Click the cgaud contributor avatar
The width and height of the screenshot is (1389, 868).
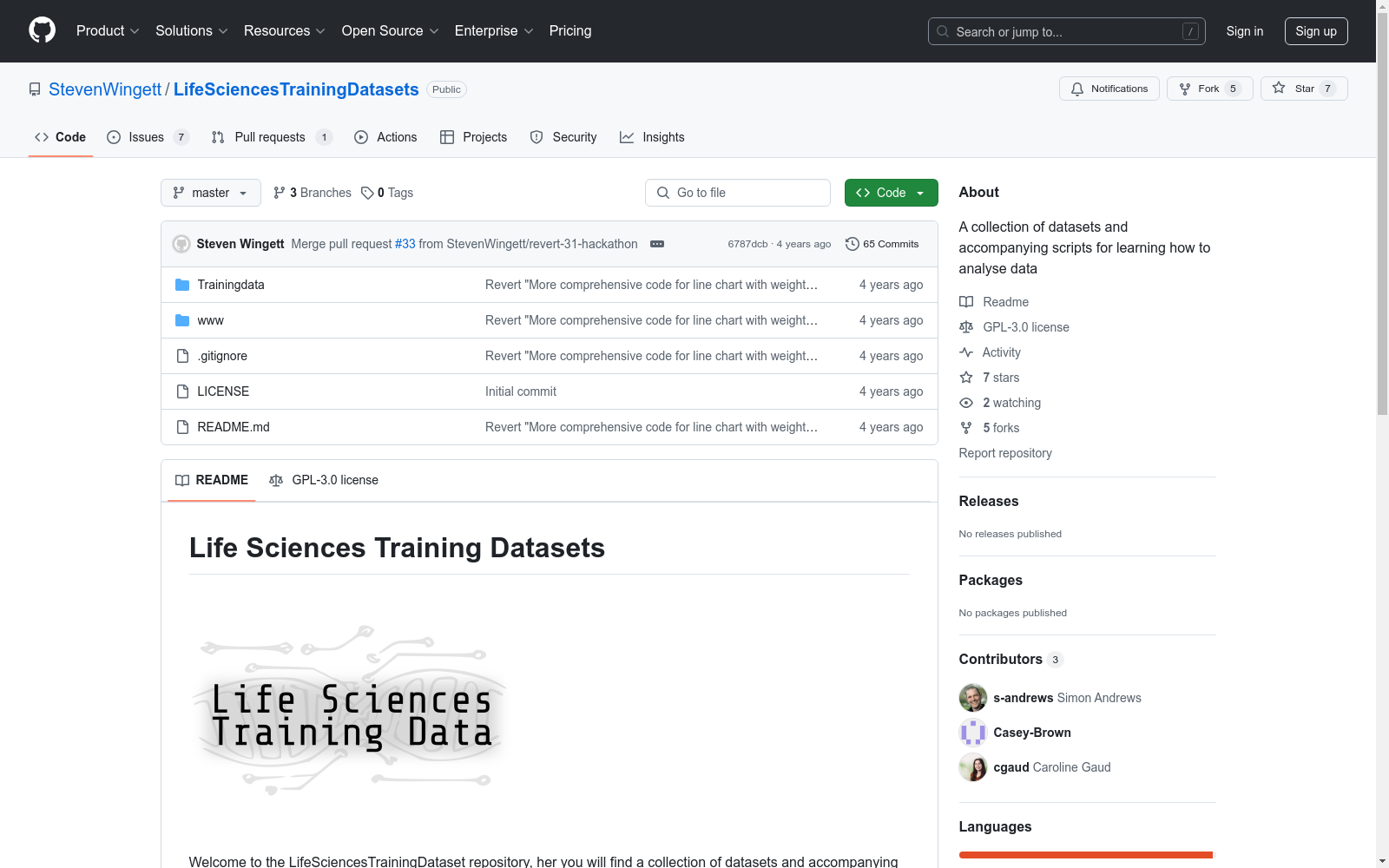coord(973,767)
